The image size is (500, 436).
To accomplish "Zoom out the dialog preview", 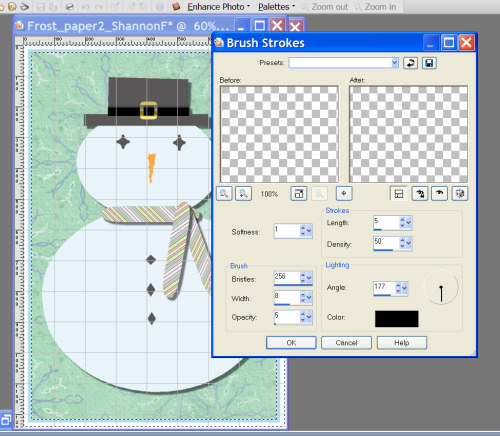I will coord(224,193).
